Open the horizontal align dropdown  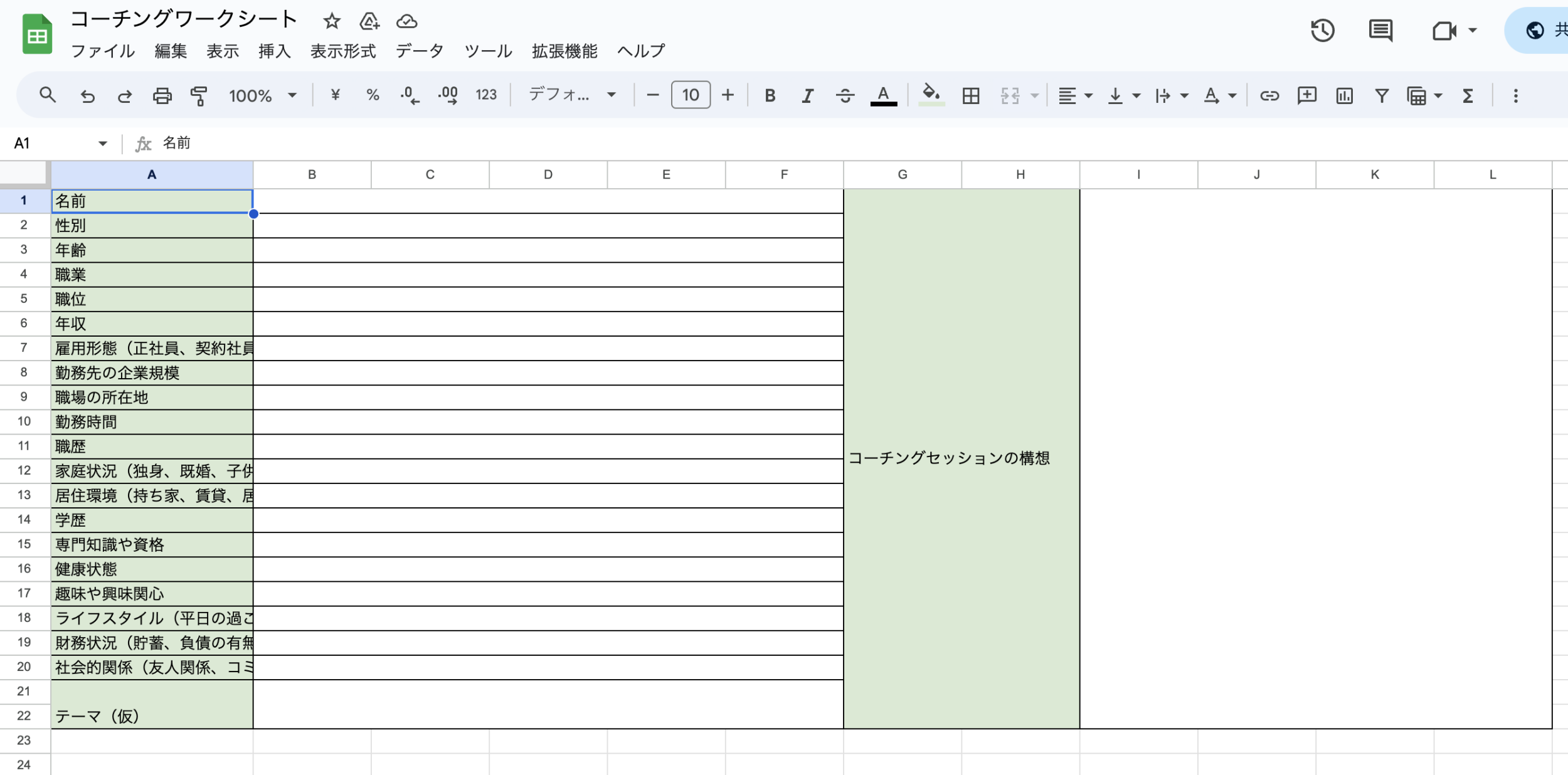click(x=1075, y=95)
